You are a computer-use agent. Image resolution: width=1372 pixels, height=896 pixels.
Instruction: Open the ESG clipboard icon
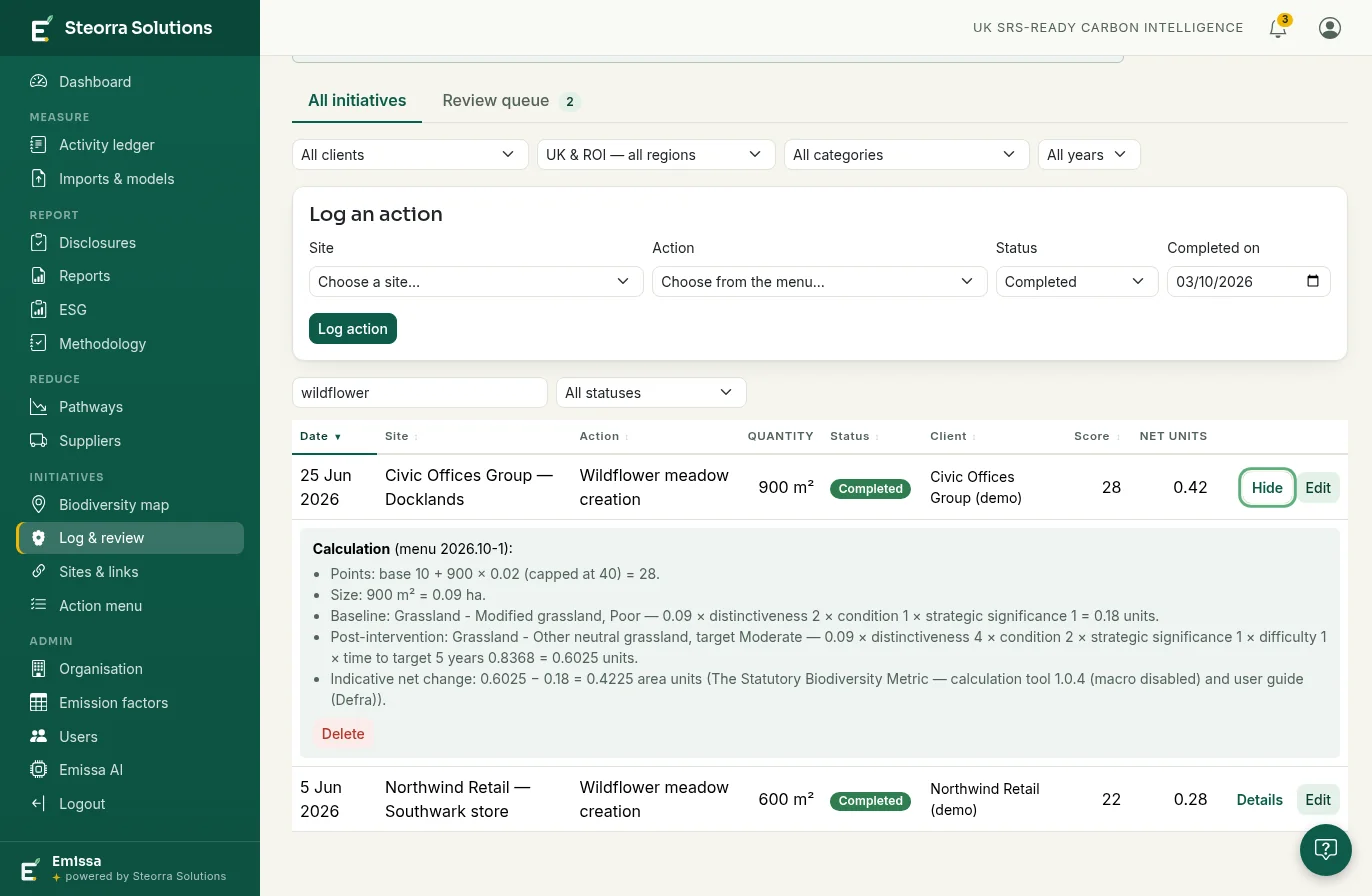pos(39,310)
